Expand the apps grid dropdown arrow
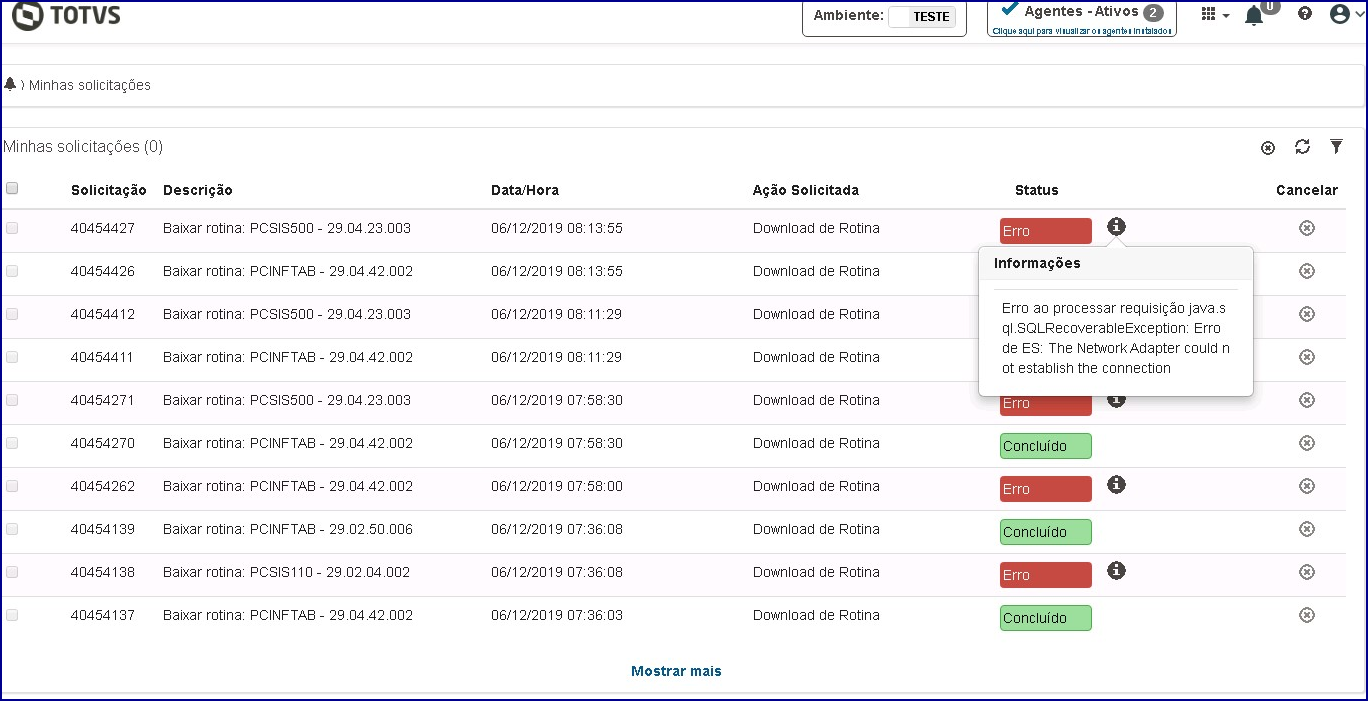 1226,17
